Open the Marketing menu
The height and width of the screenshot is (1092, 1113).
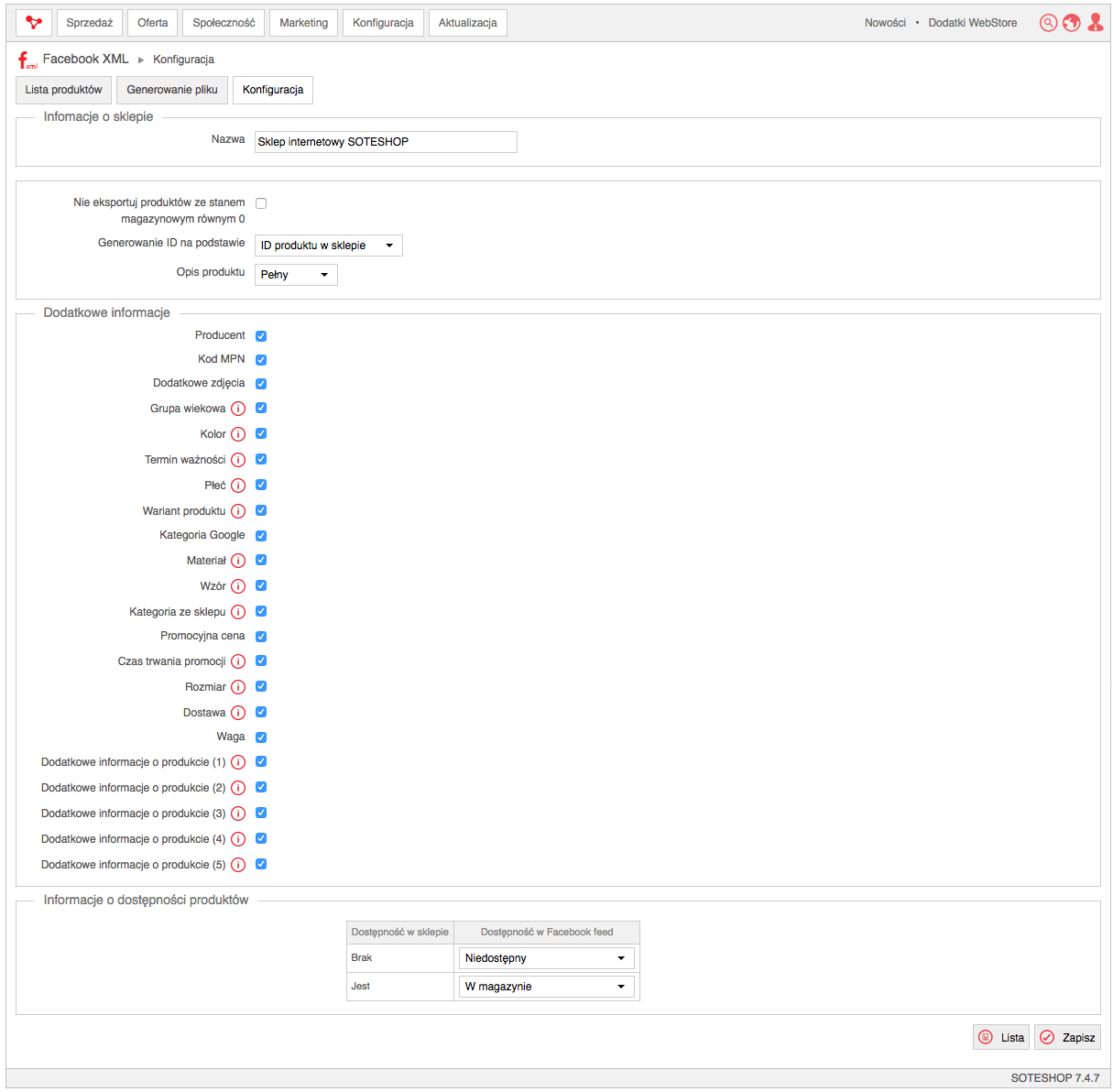304,23
